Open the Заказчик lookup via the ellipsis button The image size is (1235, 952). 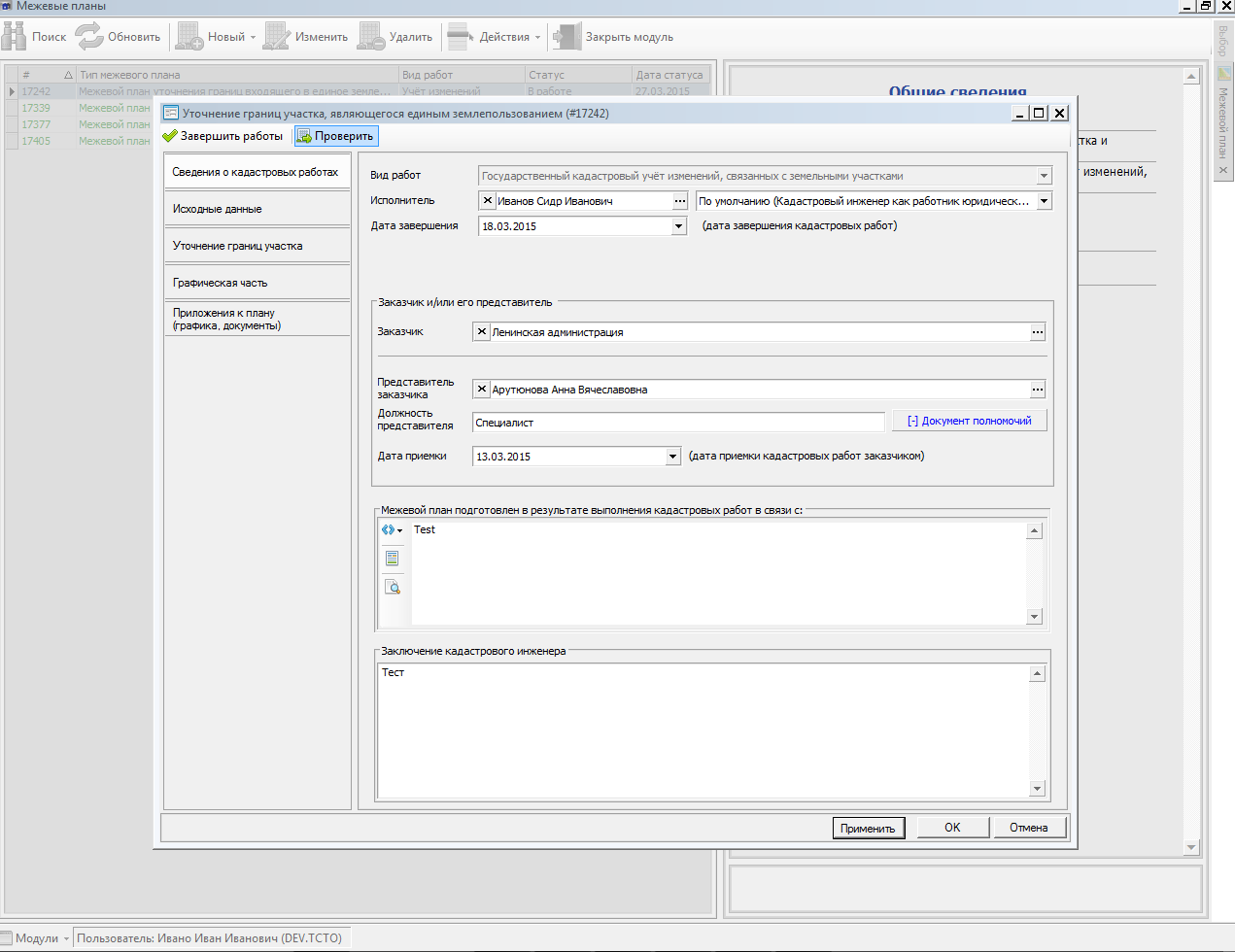pyautogui.click(x=1038, y=332)
